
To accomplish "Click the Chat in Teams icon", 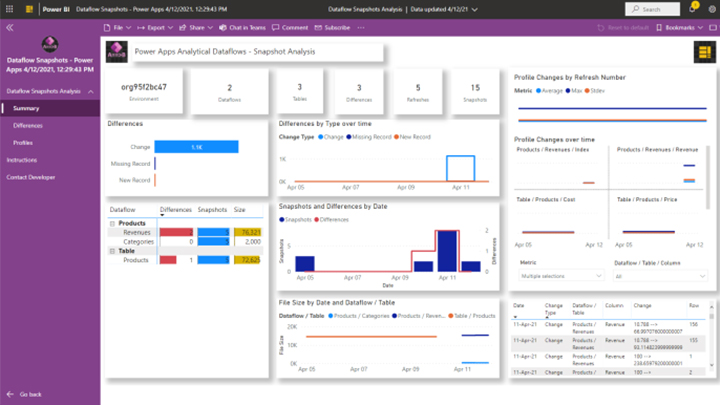I will click(x=223, y=28).
